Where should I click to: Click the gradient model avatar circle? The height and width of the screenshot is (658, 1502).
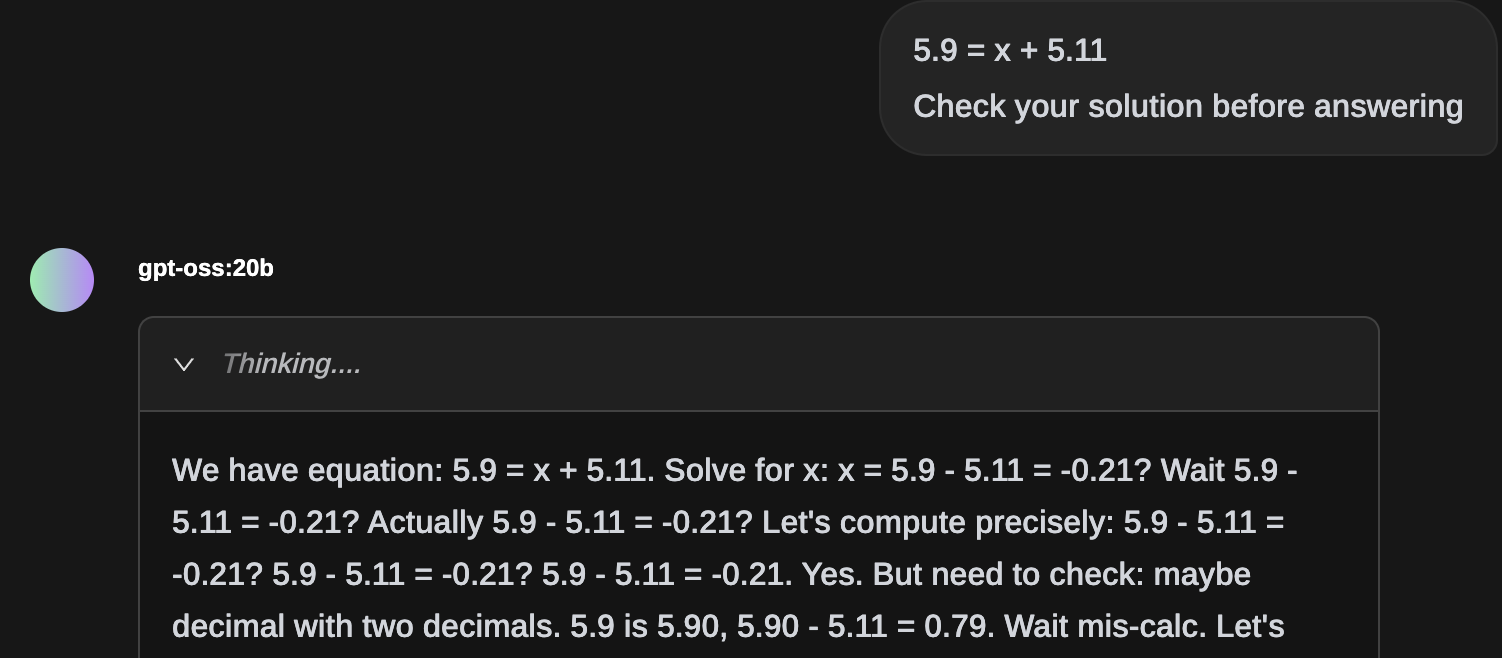pos(62,280)
